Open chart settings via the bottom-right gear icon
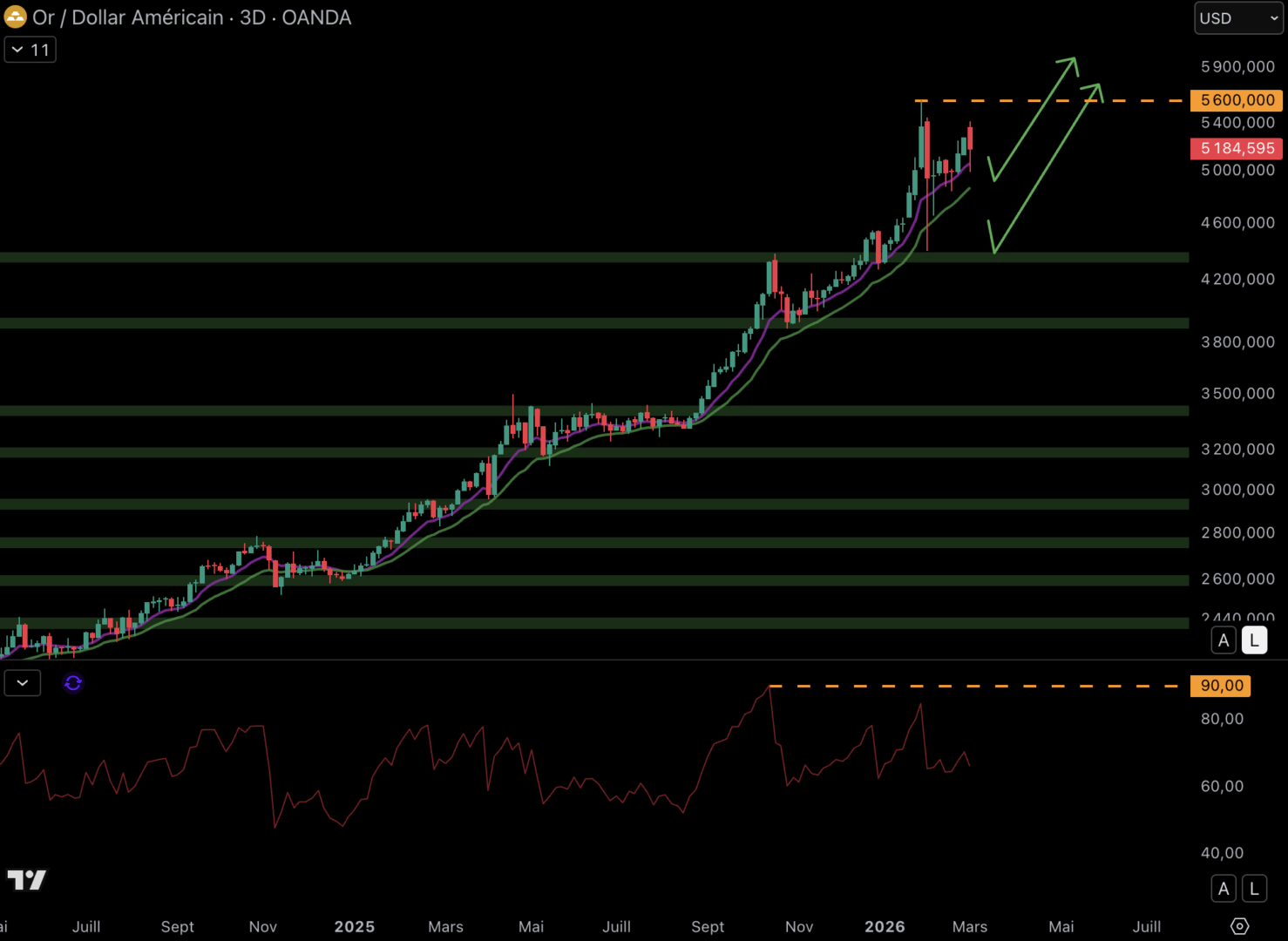This screenshot has height=941, width=1288. [1239, 926]
